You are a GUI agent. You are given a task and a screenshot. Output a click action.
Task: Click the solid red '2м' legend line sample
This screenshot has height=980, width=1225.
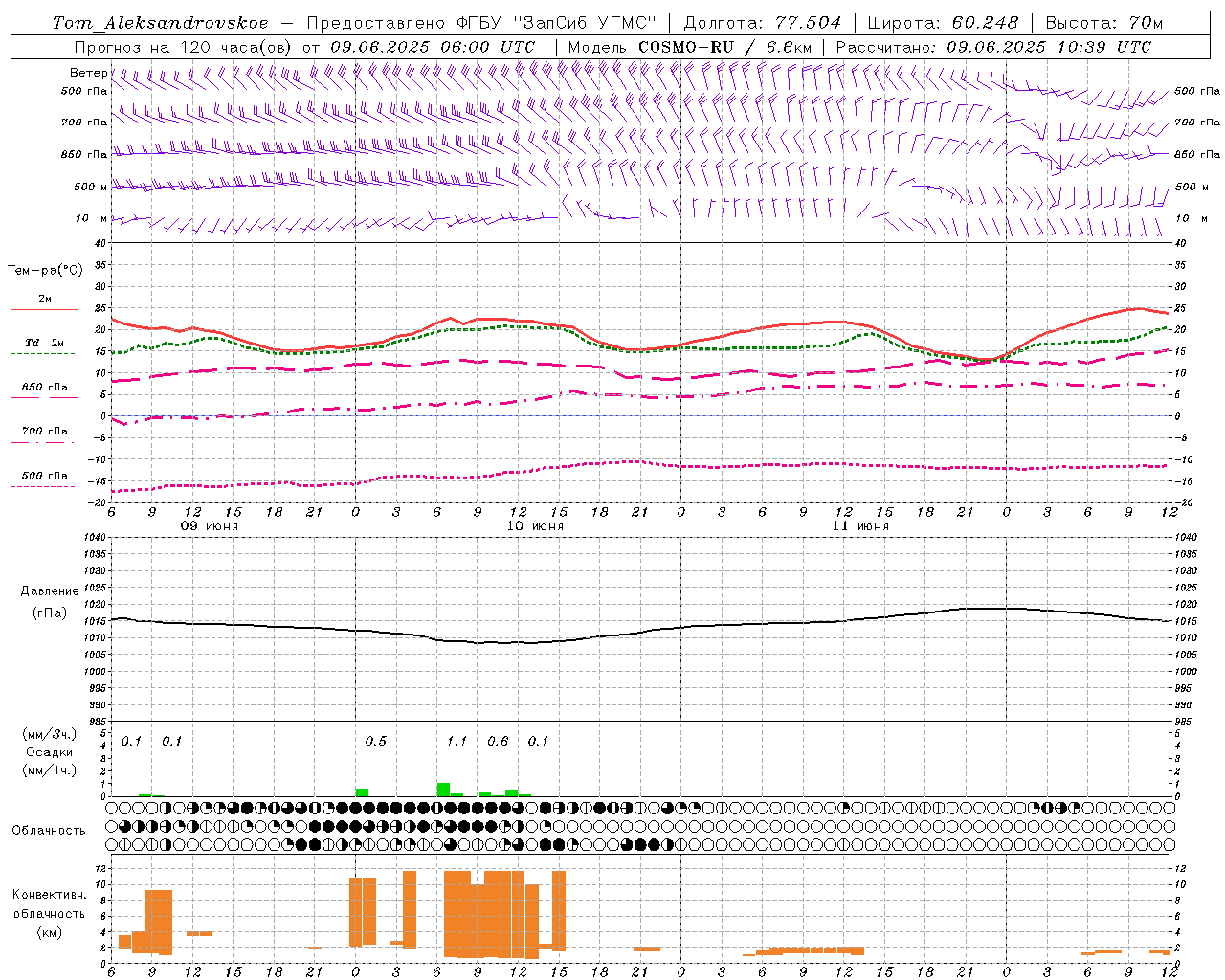(x=44, y=310)
